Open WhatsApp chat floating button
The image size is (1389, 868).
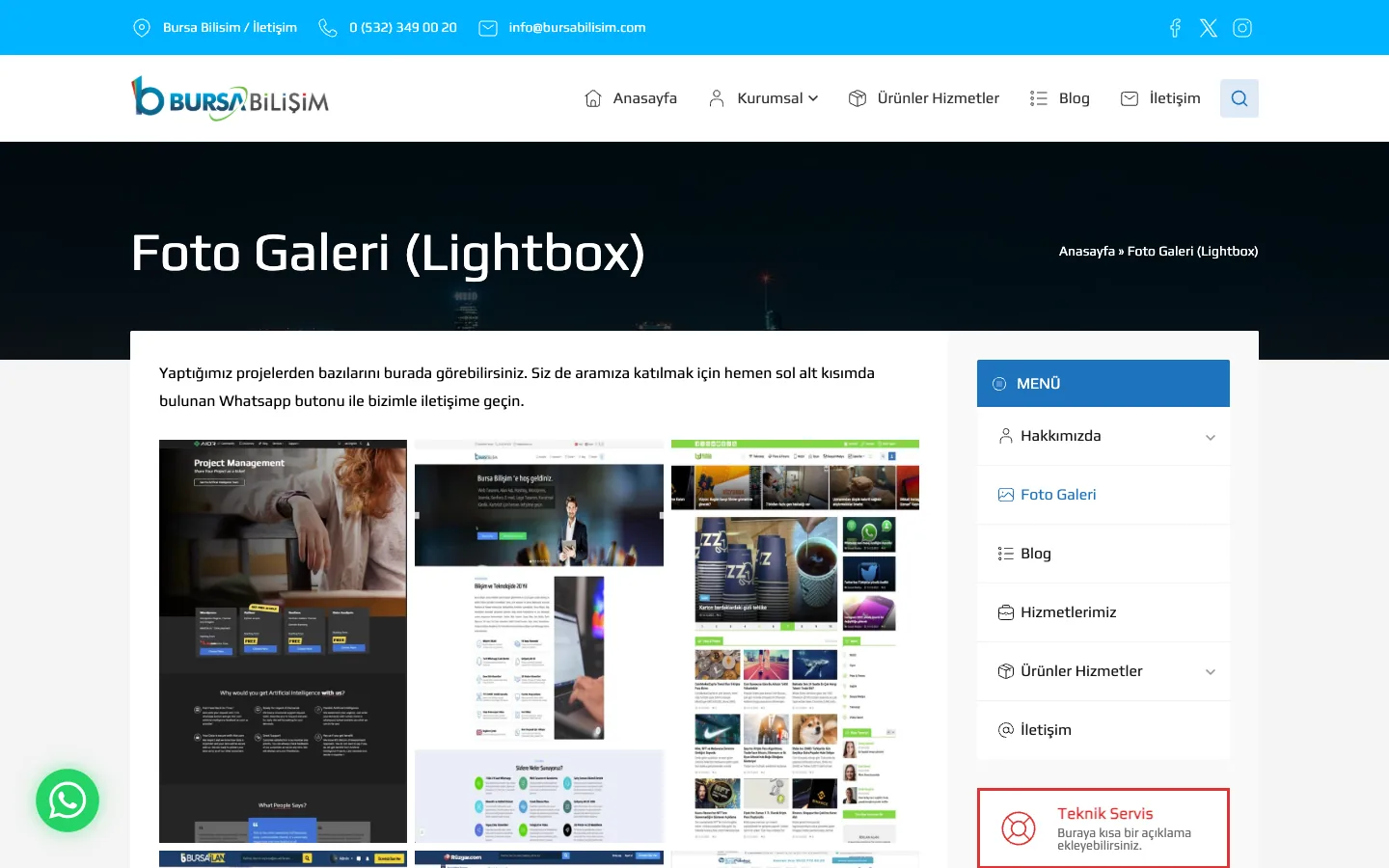pyautogui.click(x=68, y=800)
